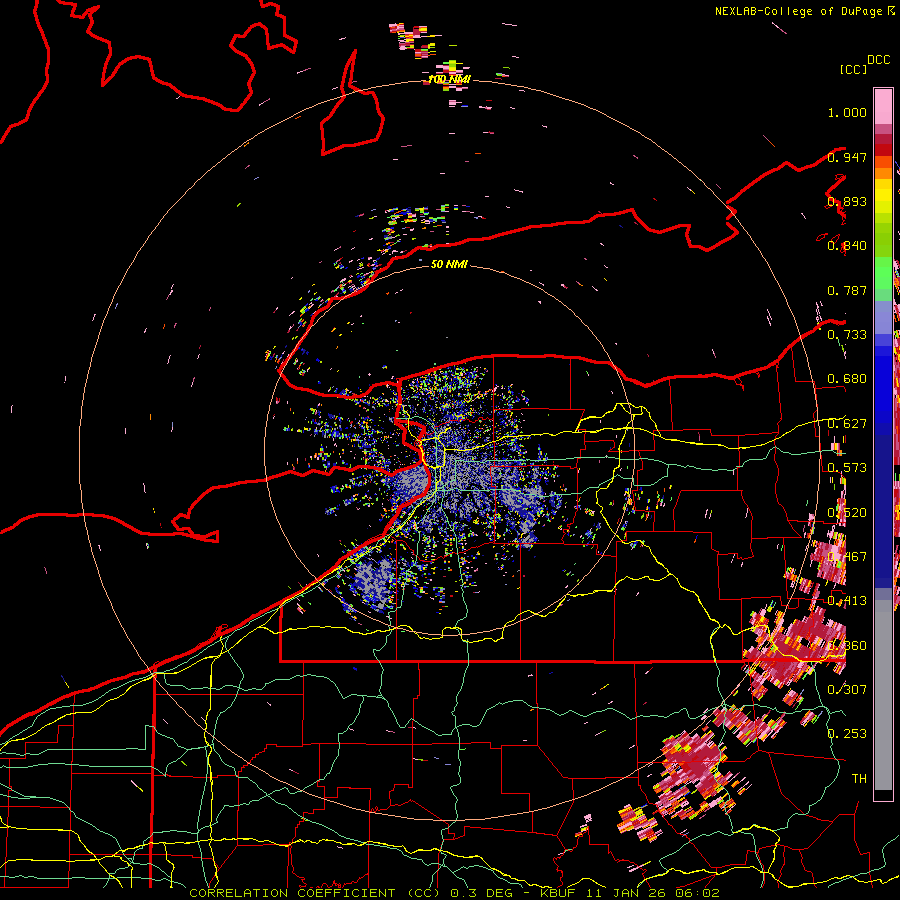
Task: Click the 100 NMI range ring label
Action: pyautogui.click(x=449, y=79)
